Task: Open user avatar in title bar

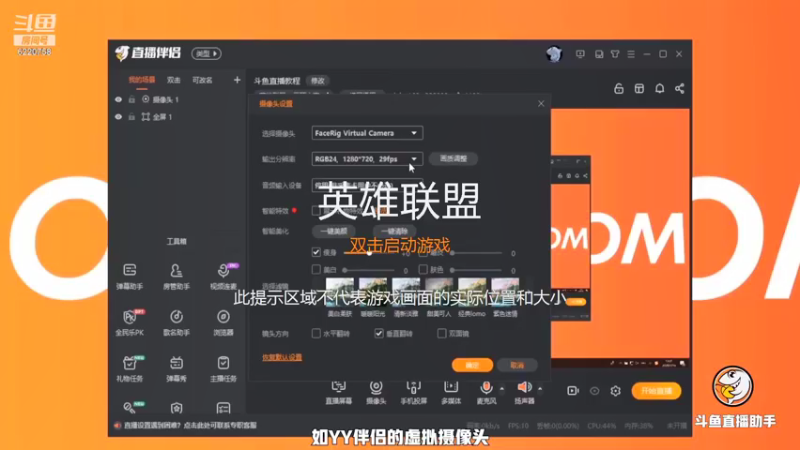Action: pyautogui.click(x=554, y=54)
